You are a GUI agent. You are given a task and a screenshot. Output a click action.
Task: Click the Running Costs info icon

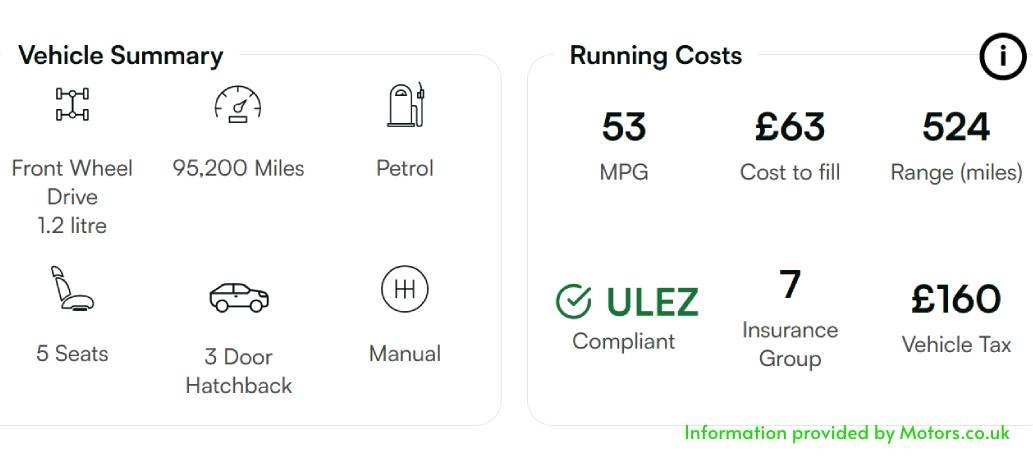[1002, 57]
